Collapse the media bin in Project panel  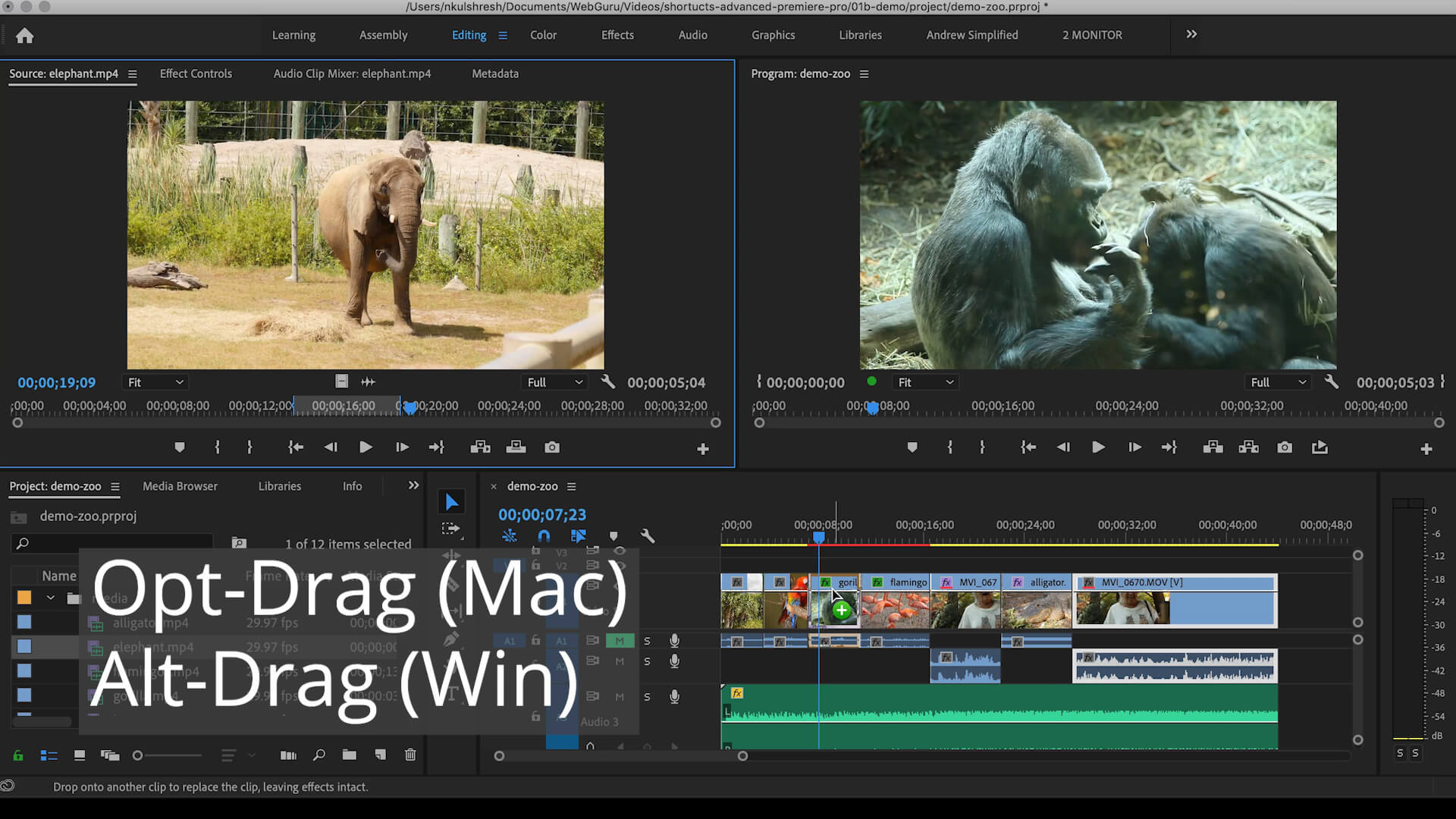pos(50,598)
